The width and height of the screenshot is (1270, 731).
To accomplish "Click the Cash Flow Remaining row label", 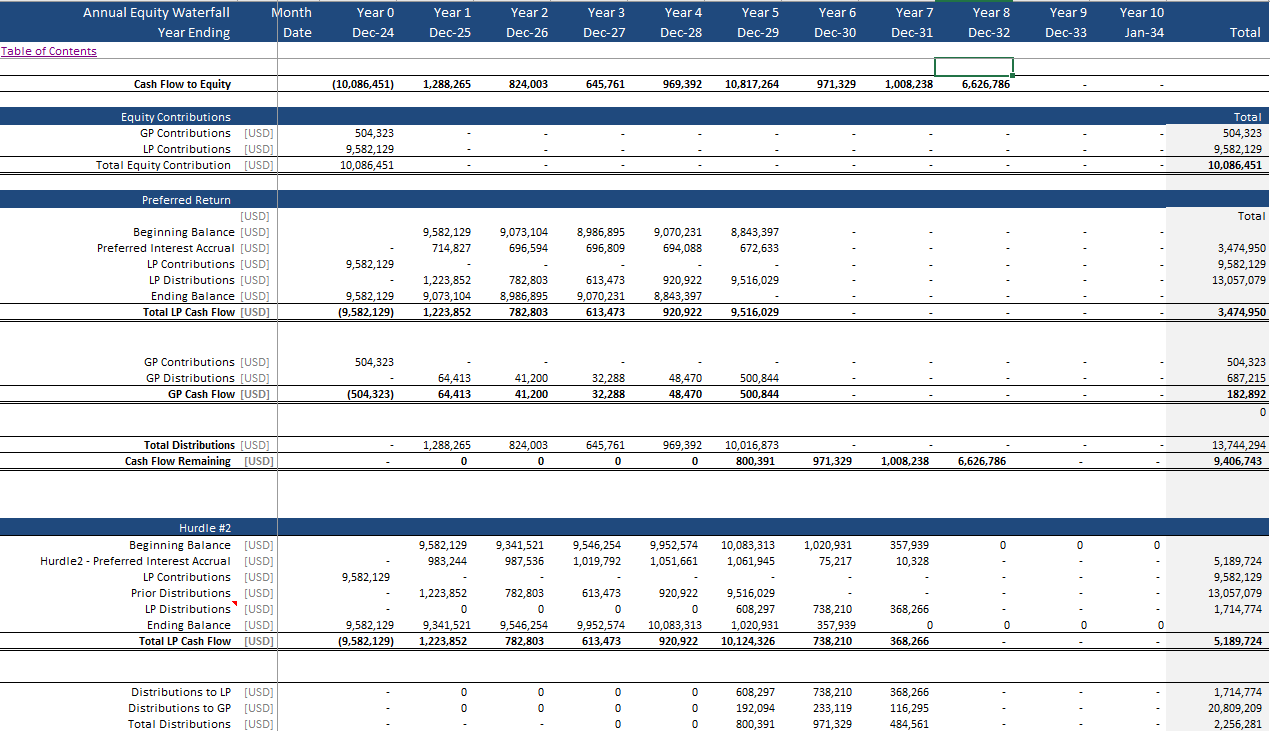I will coord(178,461).
